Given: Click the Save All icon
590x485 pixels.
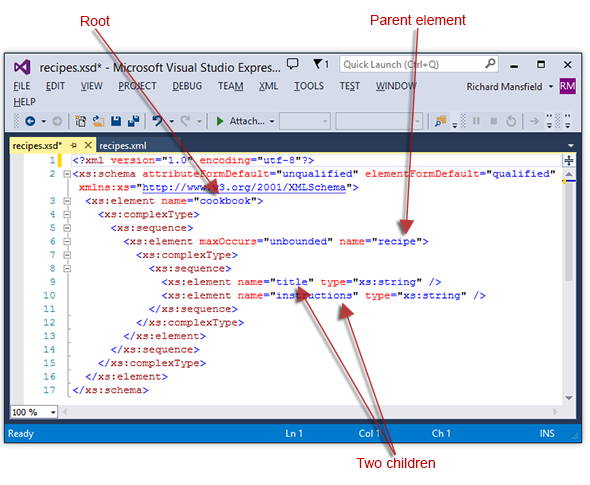Looking at the screenshot, I should tap(134, 121).
